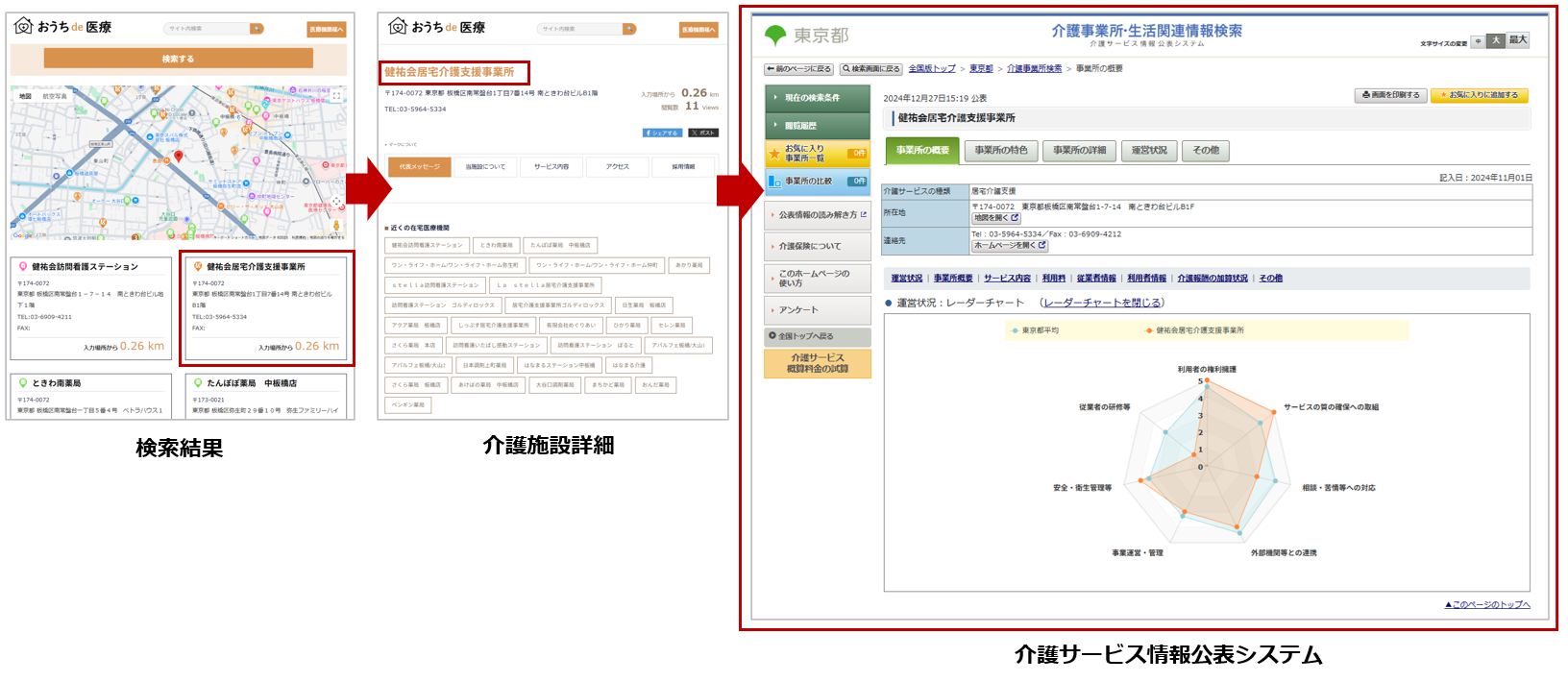Open たんぽぽ薬局 中板橋店 result card
This screenshot has height=682, width=1568.
(x=266, y=396)
